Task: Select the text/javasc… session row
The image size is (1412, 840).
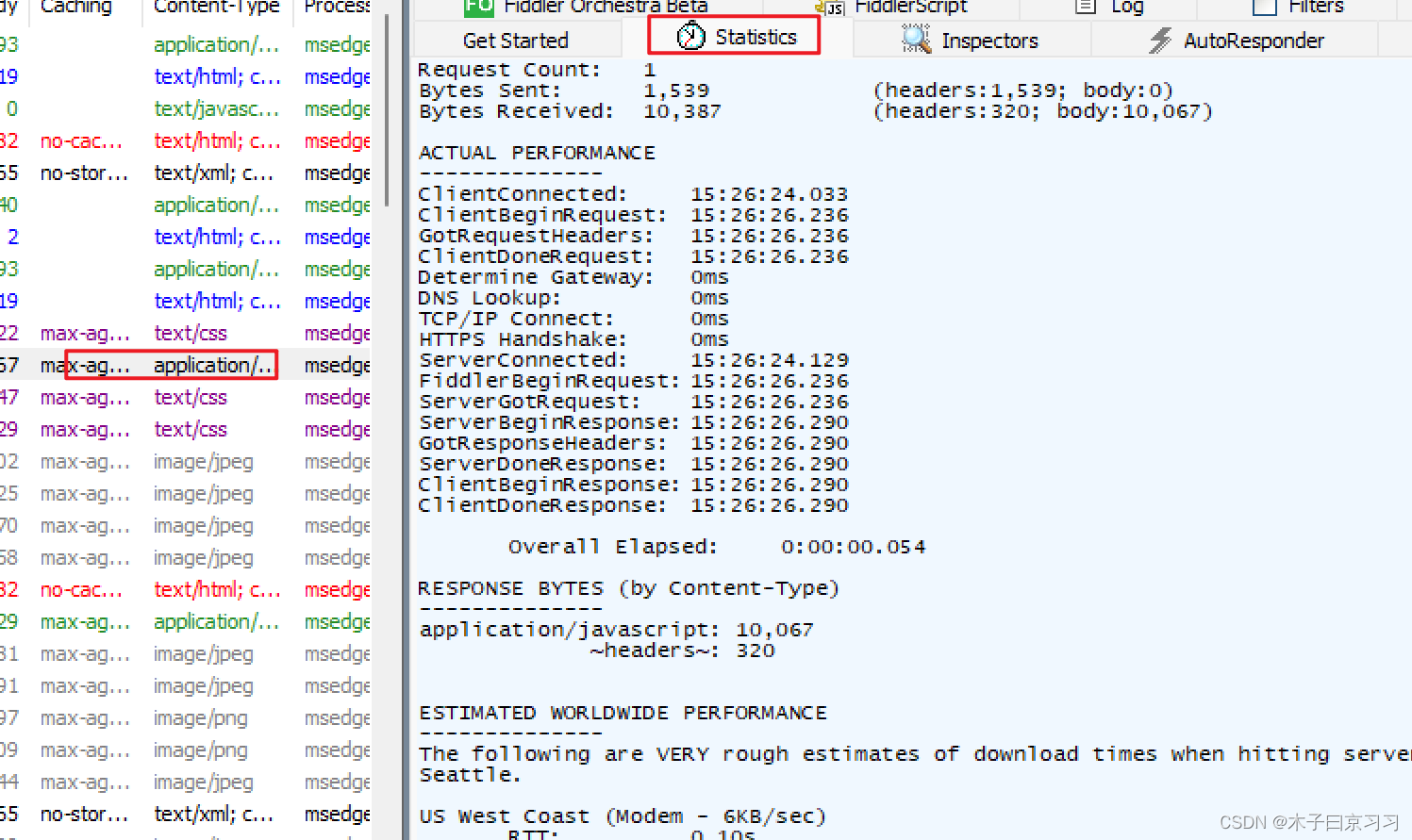Action: coord(186,108)
